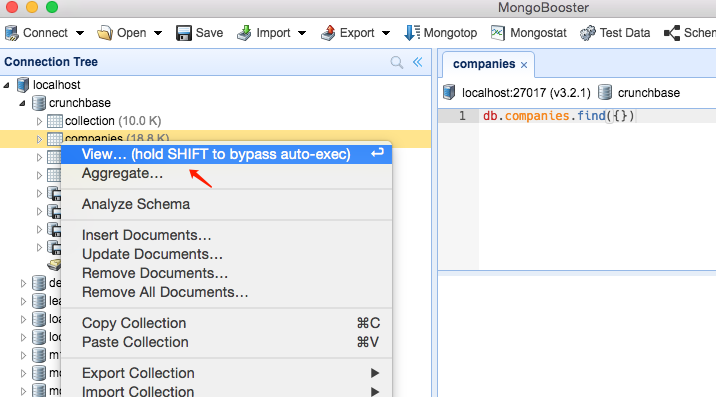Launch Mongotop from the toolbar
Viewport: 716px width, 397px height.
[x=441, y=33]
